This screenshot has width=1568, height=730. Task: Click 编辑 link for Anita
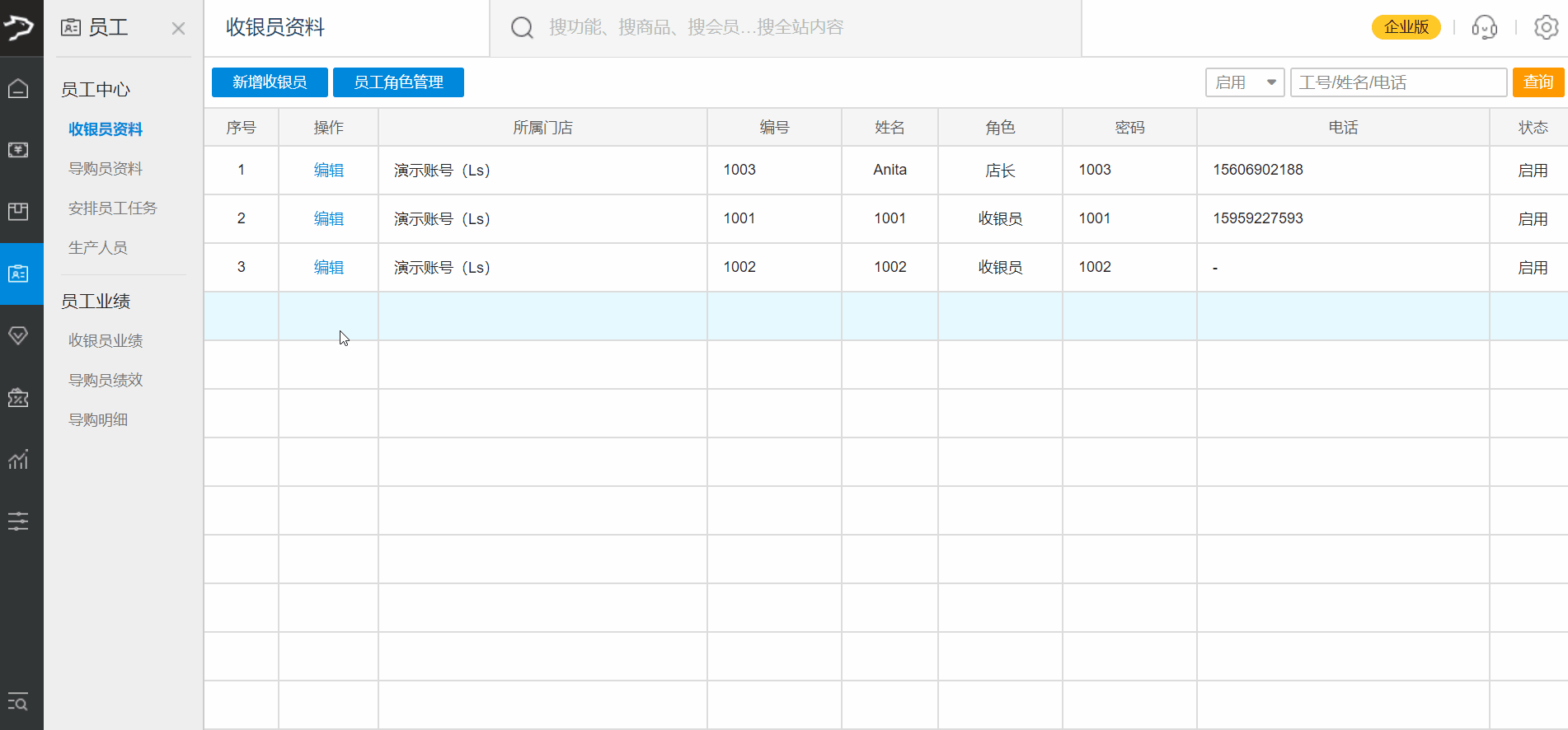point(328,170)
